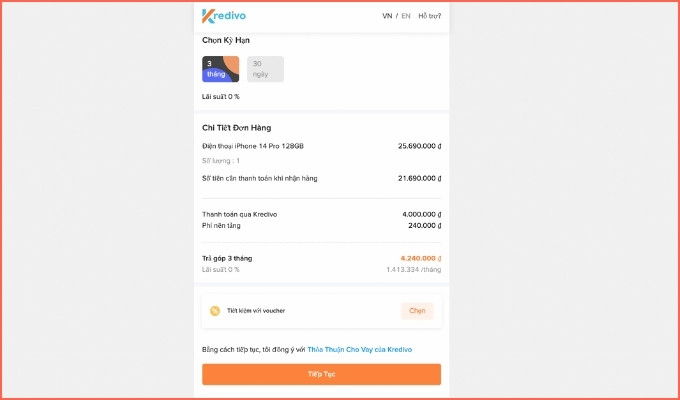Image resolution: width=680 pixels, height=400 pixels.
Task: Select the 30 ngày term option
Action: click(265, 69)
